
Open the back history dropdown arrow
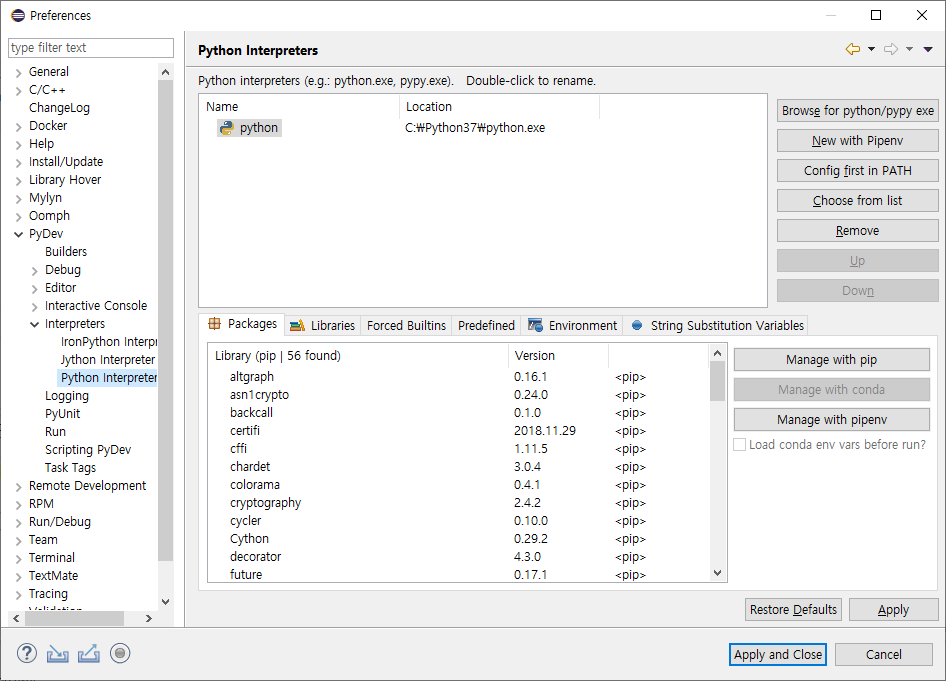pyautogui.click(x=871, y=49)
